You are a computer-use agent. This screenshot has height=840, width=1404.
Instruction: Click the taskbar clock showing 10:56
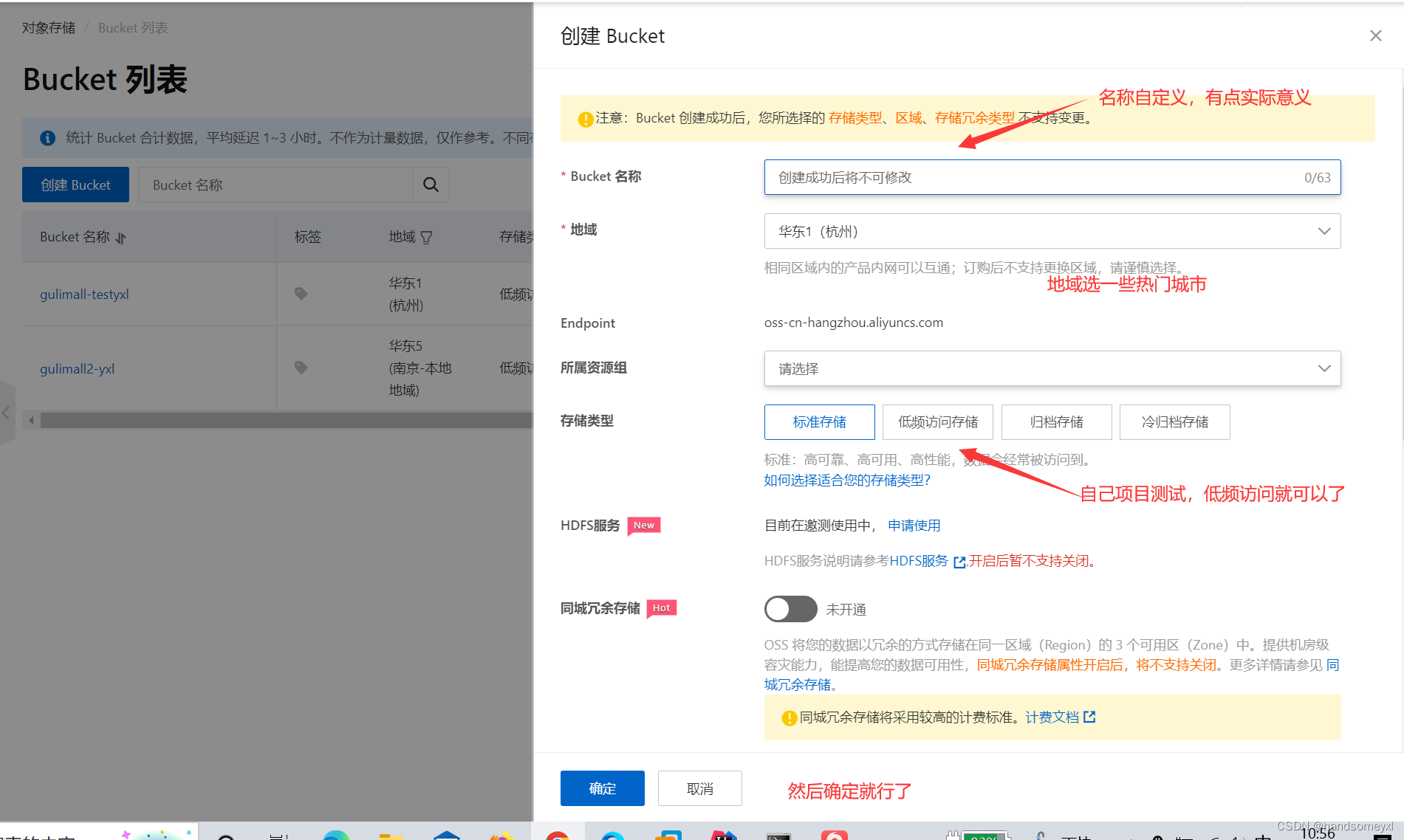pos(1318,833)
